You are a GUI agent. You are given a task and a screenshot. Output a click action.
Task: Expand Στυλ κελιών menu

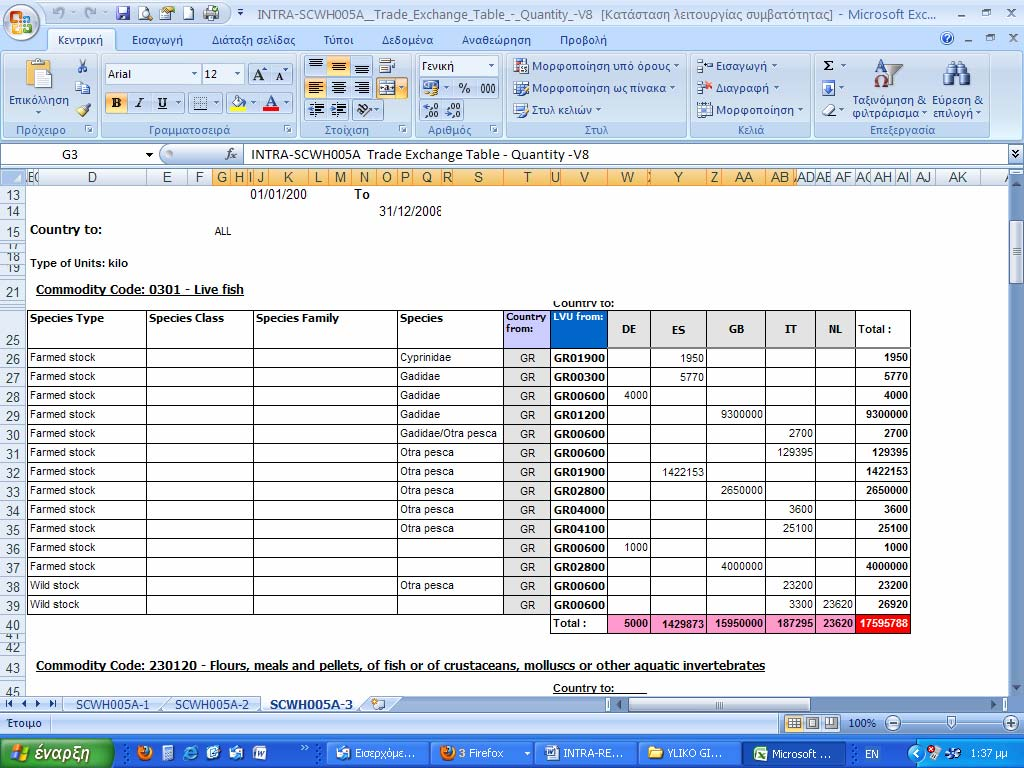click(557, 110)
